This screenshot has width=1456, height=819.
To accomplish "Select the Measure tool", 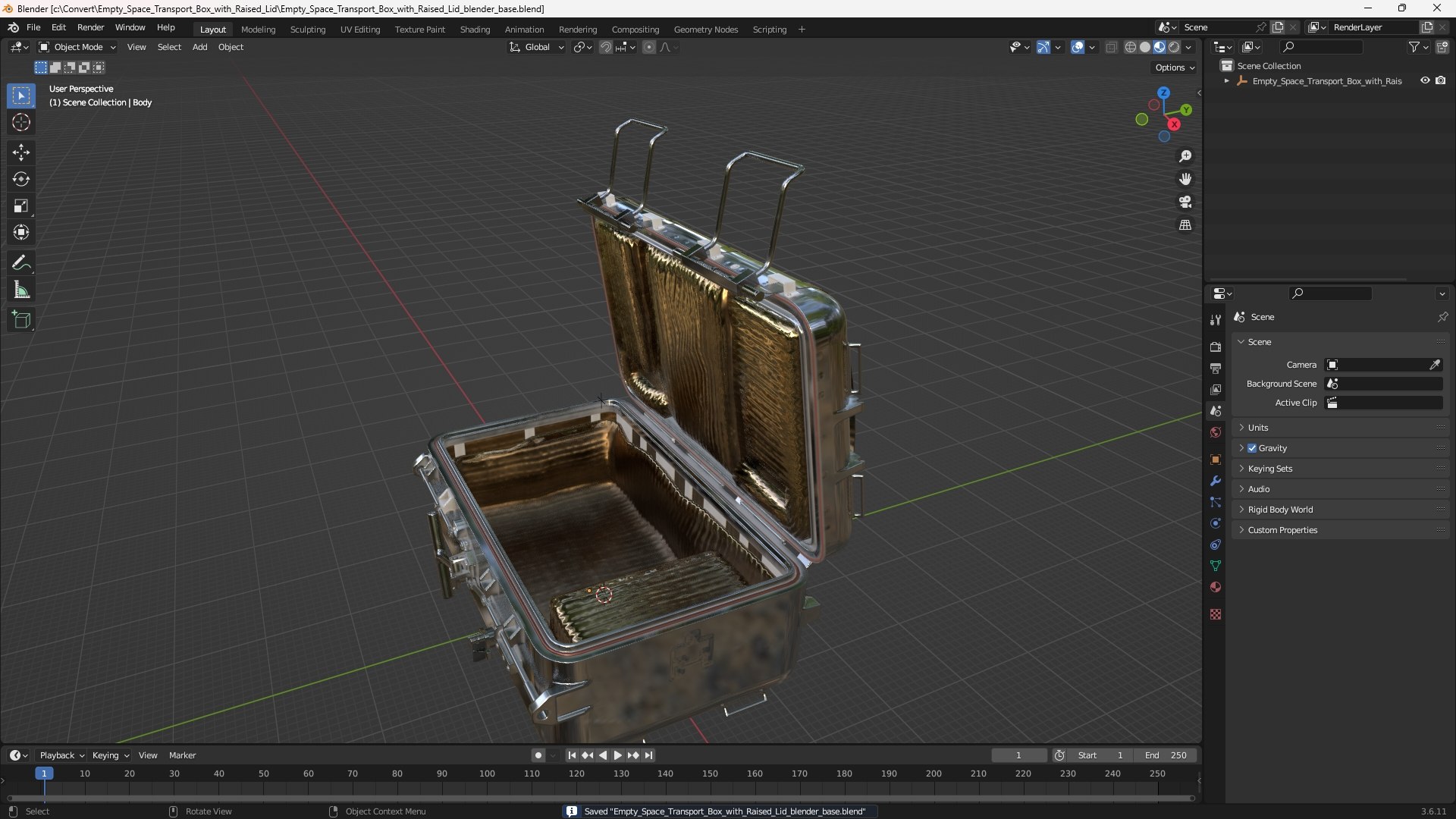I will [x=21, y=290].
